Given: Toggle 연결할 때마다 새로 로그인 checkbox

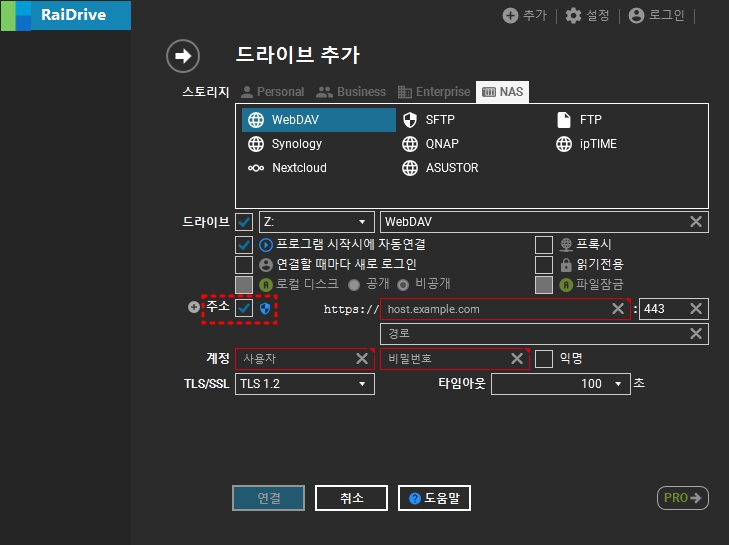Looking at the screenshot, I should click(244, 265).
